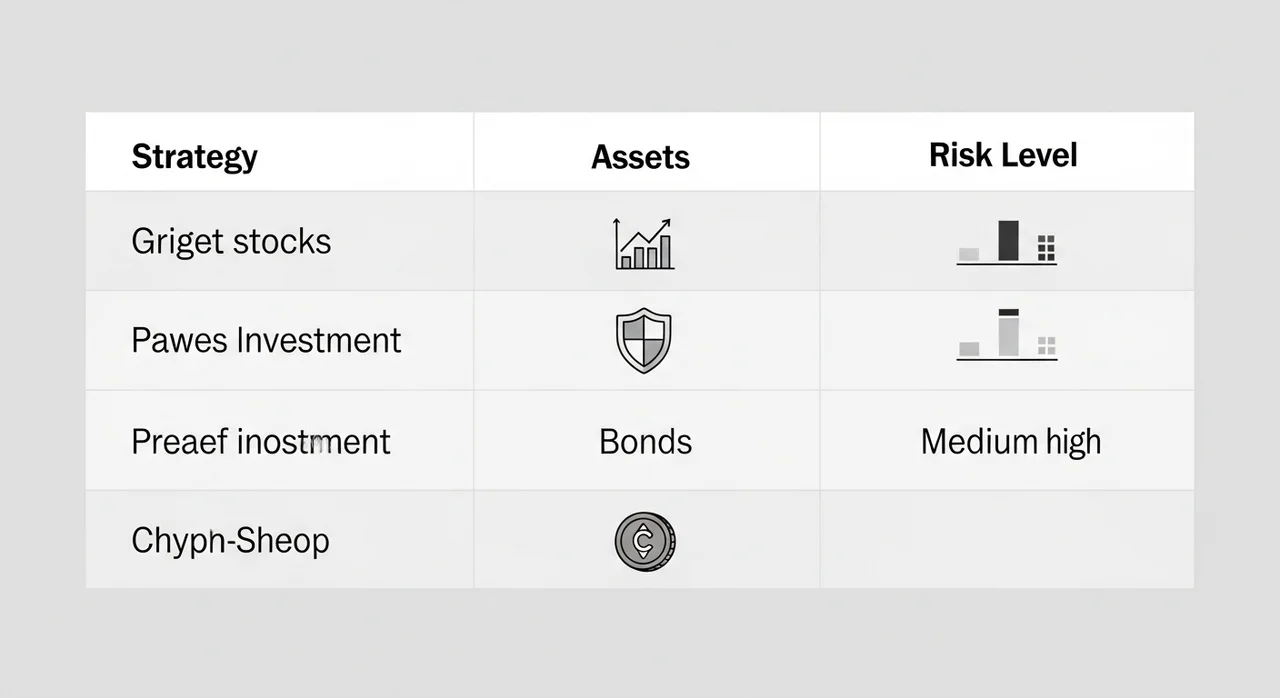Viewport: 1280px width, 698px height.
Task: Click the growth chart icon for Griget stocks
Action: point(644,244)
